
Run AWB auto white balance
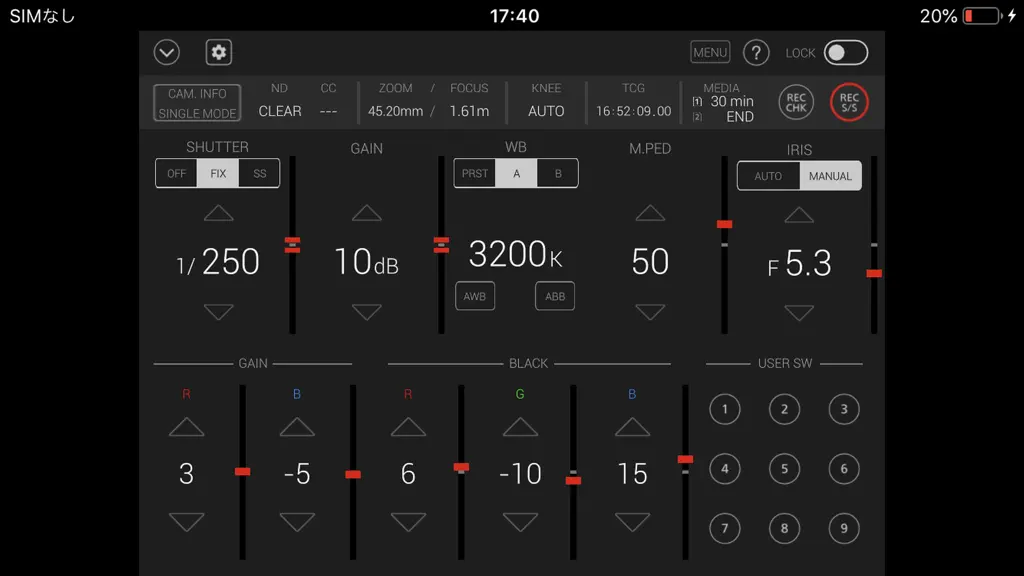[475, 296]
